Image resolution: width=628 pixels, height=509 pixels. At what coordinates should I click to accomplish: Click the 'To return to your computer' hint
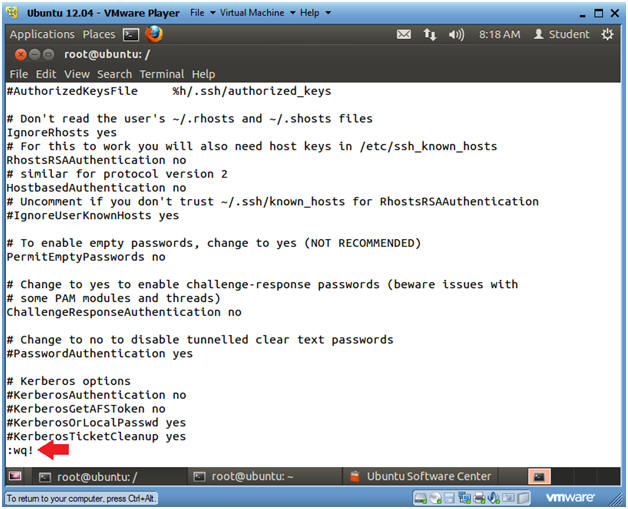(x=81, y=499)
